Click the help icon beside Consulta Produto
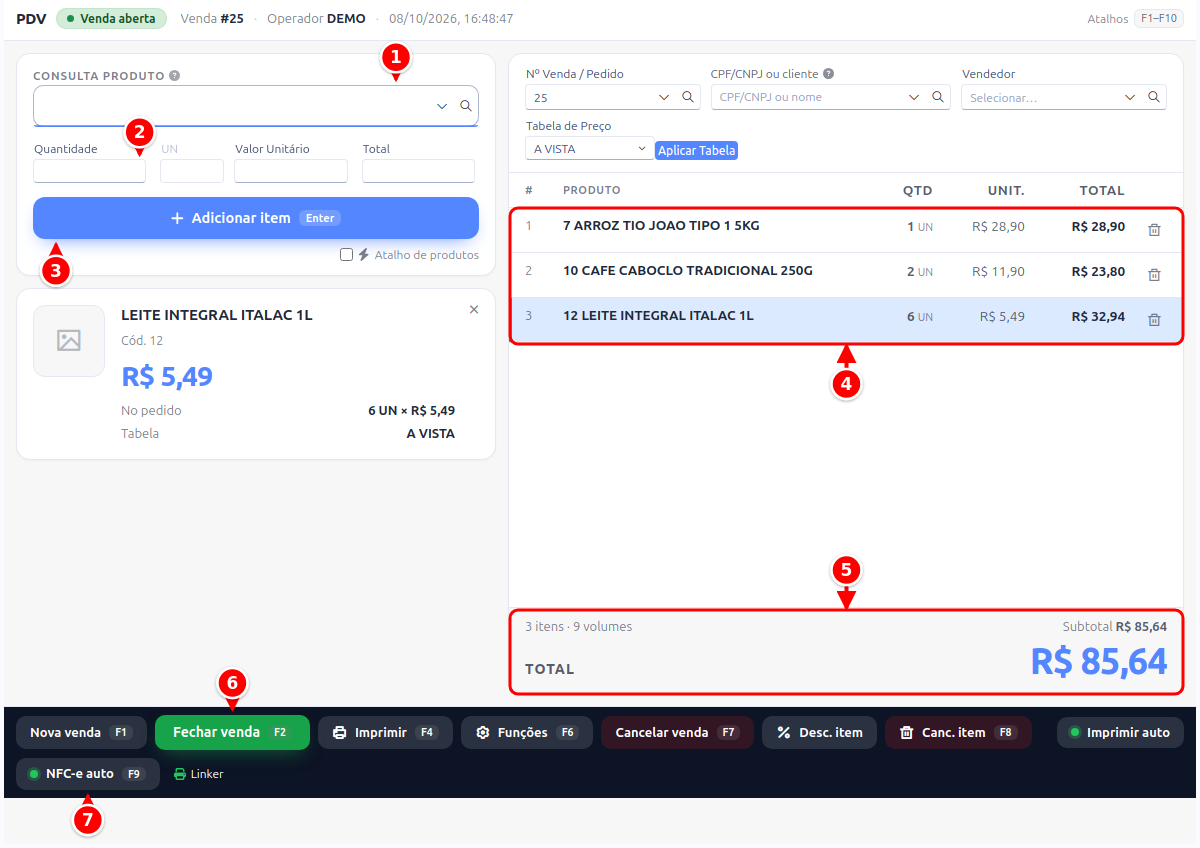Screen dimensions: 1200x848 tap(175, 76)
